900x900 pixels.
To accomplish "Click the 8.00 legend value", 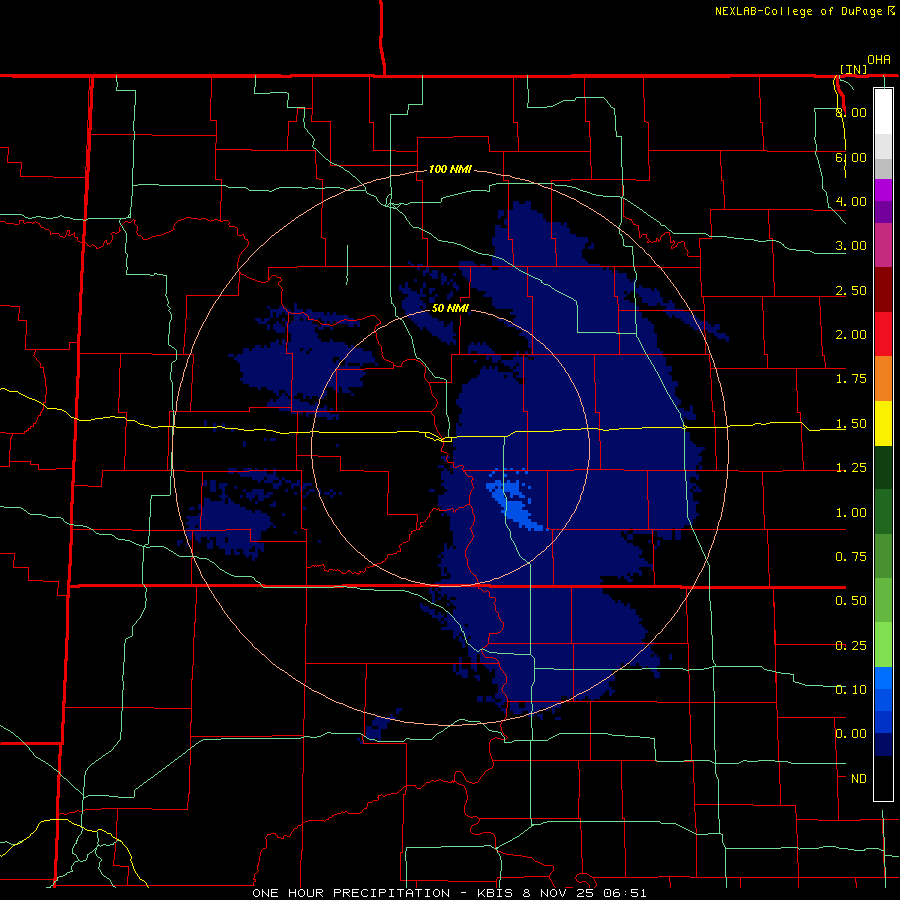I will (x=851, y=112).
